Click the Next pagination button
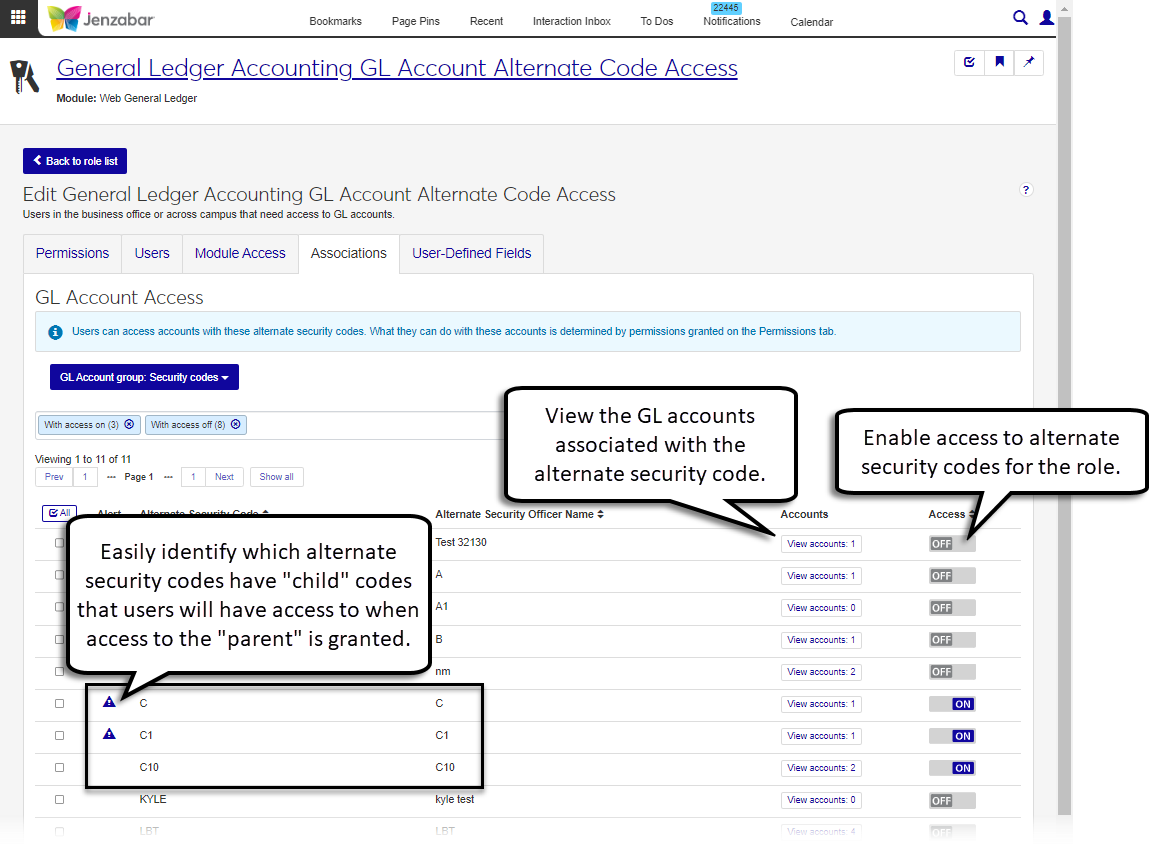Viewport: 1151px width, 845px height. (224, 476)
